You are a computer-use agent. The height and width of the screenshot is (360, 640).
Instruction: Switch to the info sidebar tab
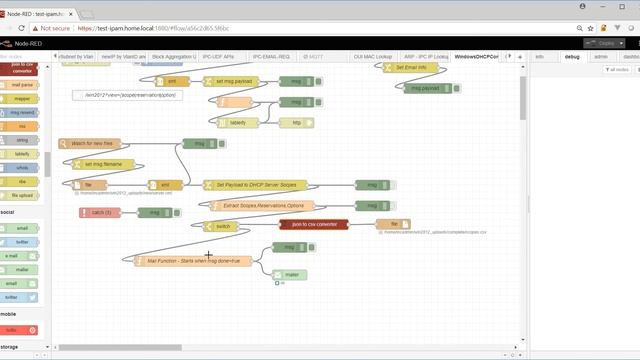[x=540, y=57]
